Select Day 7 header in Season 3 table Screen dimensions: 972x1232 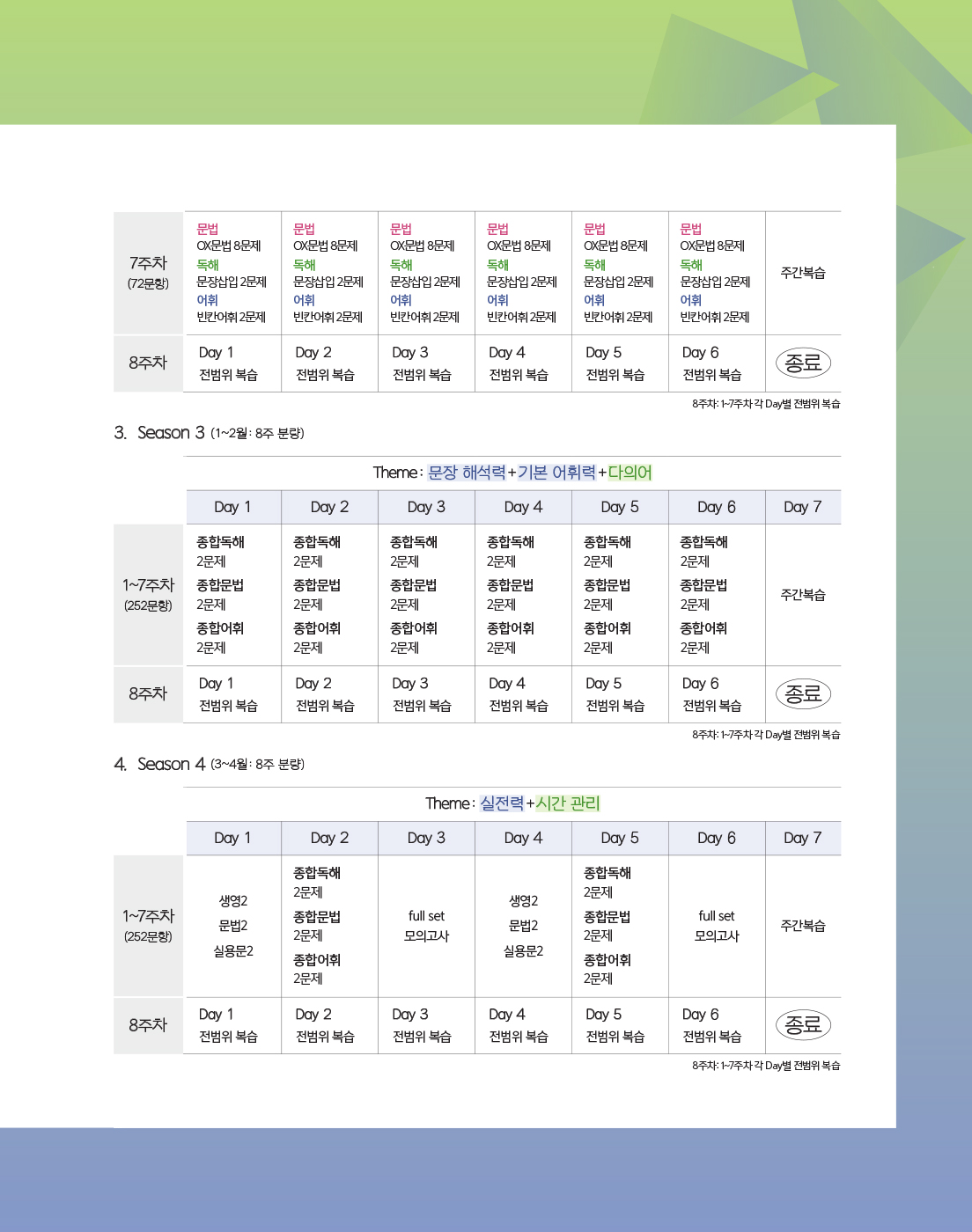coord(802,507)
